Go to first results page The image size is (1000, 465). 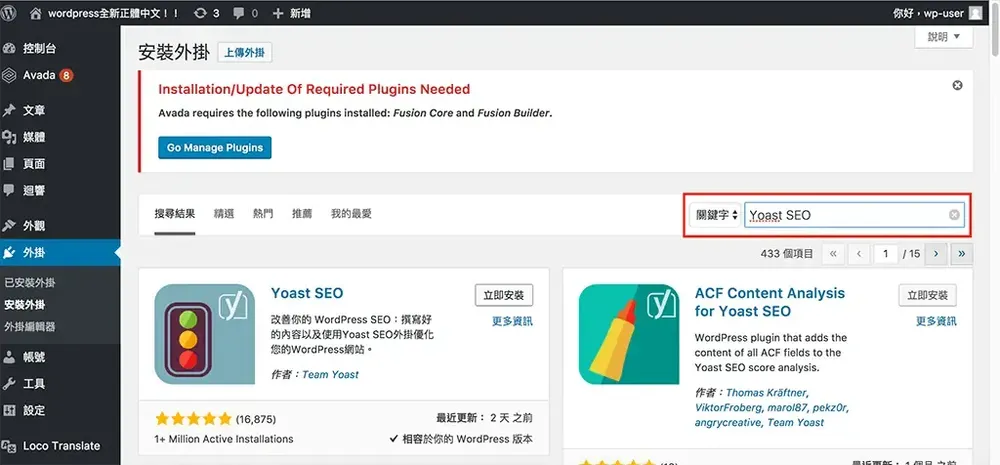[x=833, y=254]
